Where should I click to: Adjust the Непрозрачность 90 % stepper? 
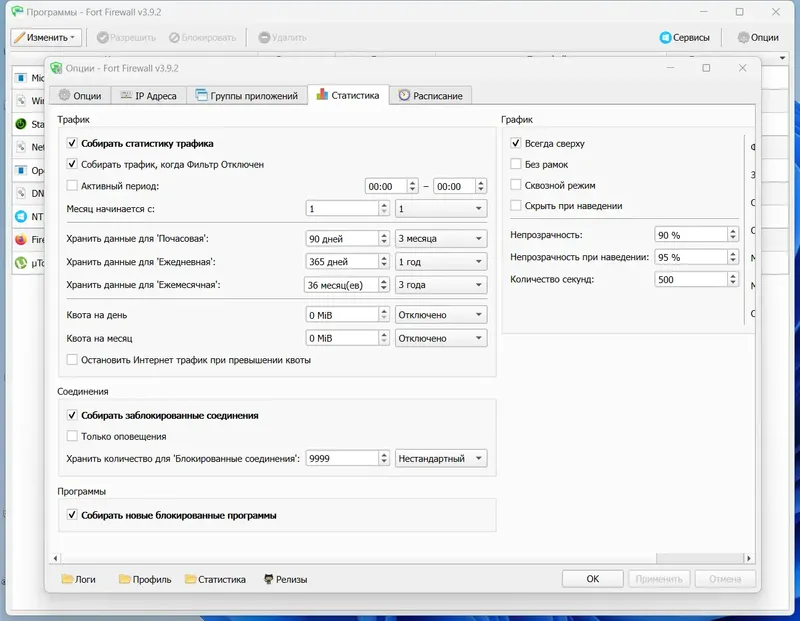pyautogui.click(x=733, y=235)
